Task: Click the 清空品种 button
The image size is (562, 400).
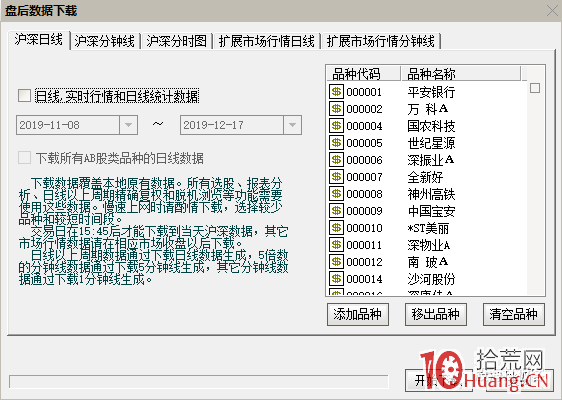Action: click(x=514, y=314)
